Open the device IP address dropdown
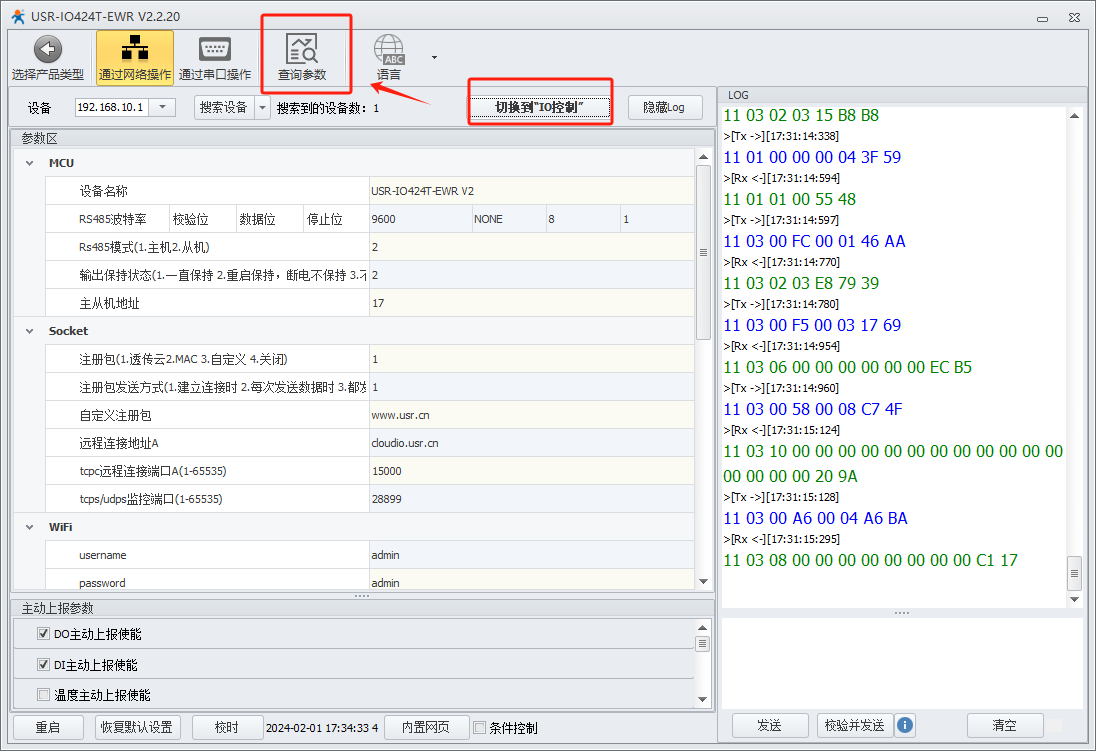 (x=162, y=107)
